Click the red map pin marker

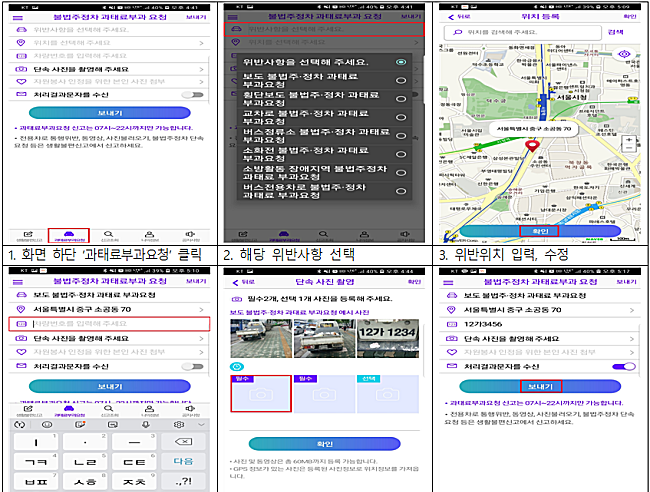(x=534, y=146)
